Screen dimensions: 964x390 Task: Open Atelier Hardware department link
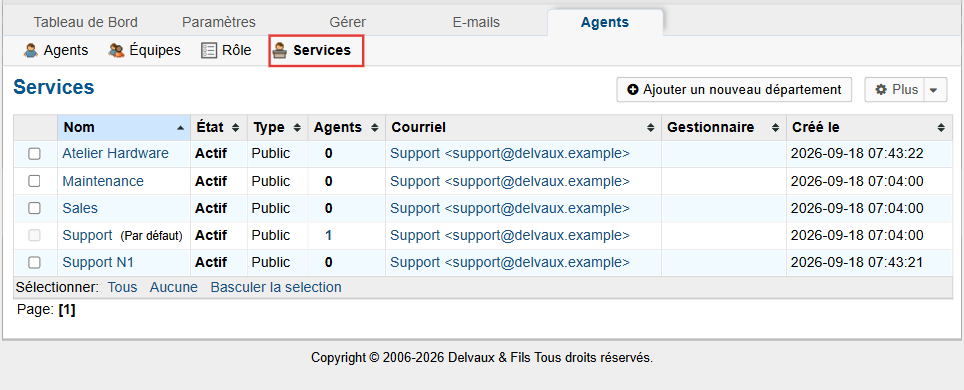click(115, 154)
